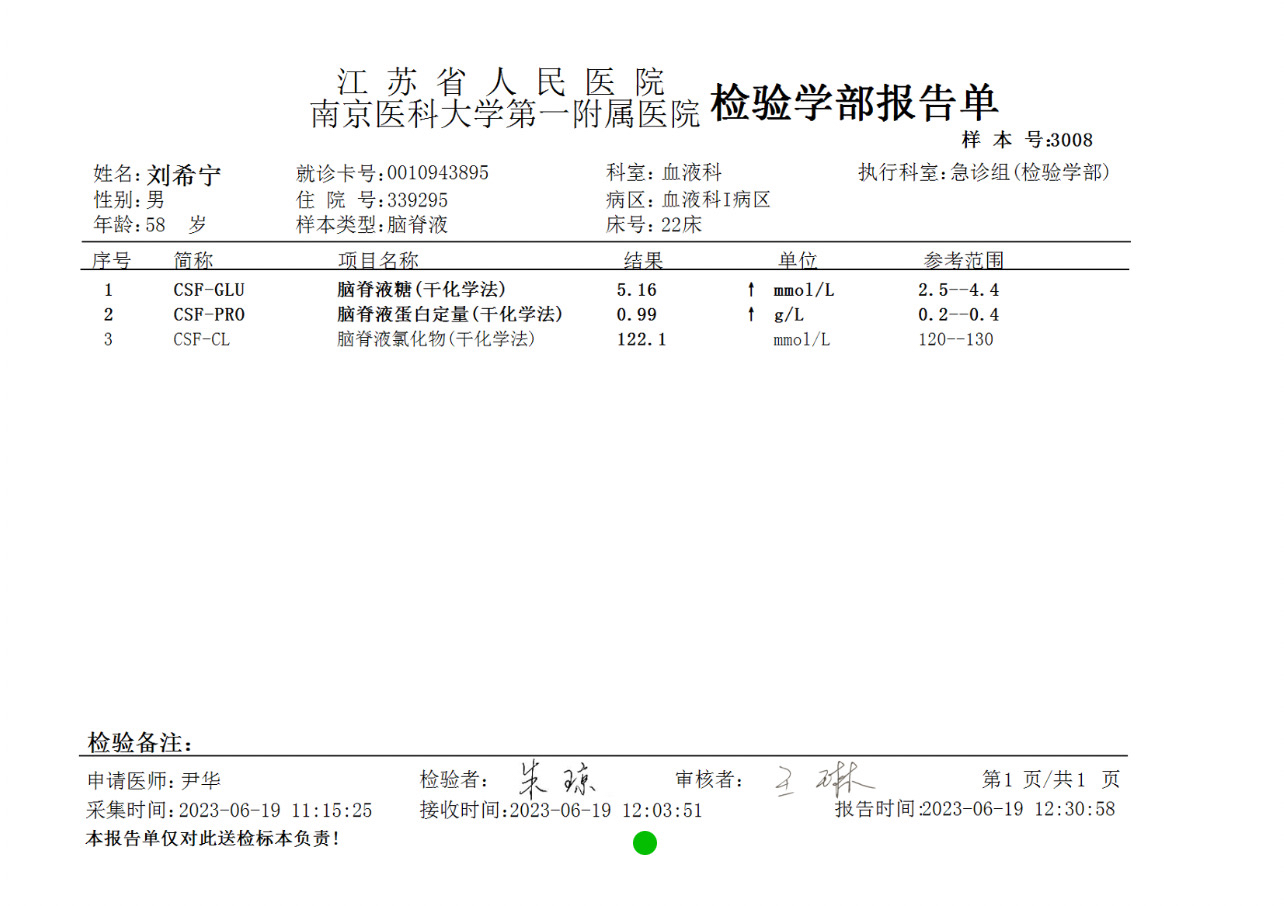The width and height of the screenshot is (1284, 906).
Task: Click the bed number 22床
Action: point(682,225)
